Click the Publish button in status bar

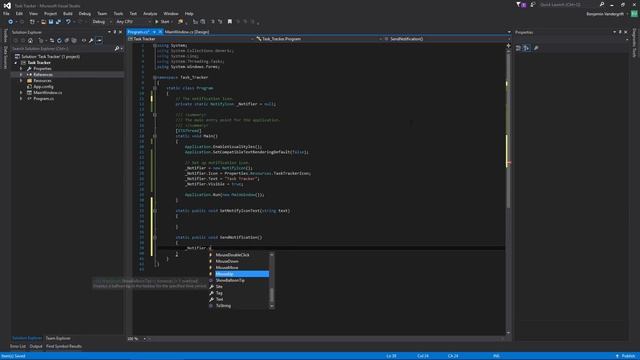[x=626, y=356]
